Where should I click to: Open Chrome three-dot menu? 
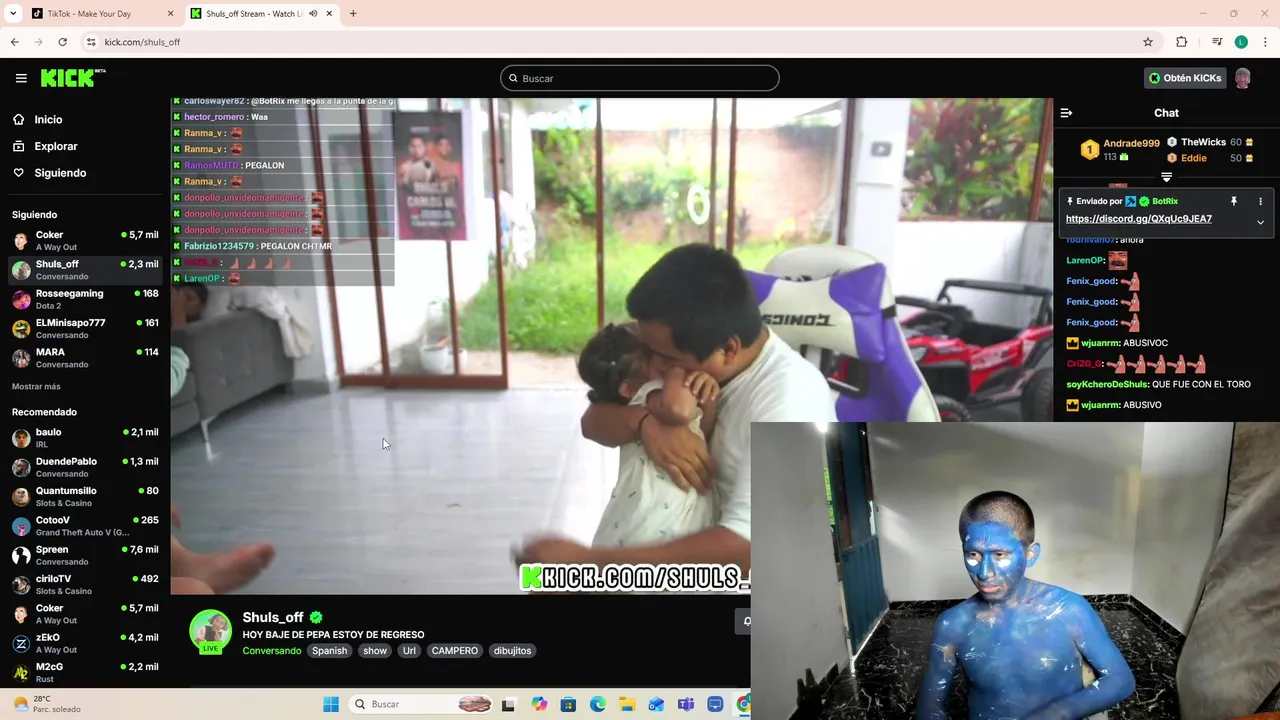1266,42
